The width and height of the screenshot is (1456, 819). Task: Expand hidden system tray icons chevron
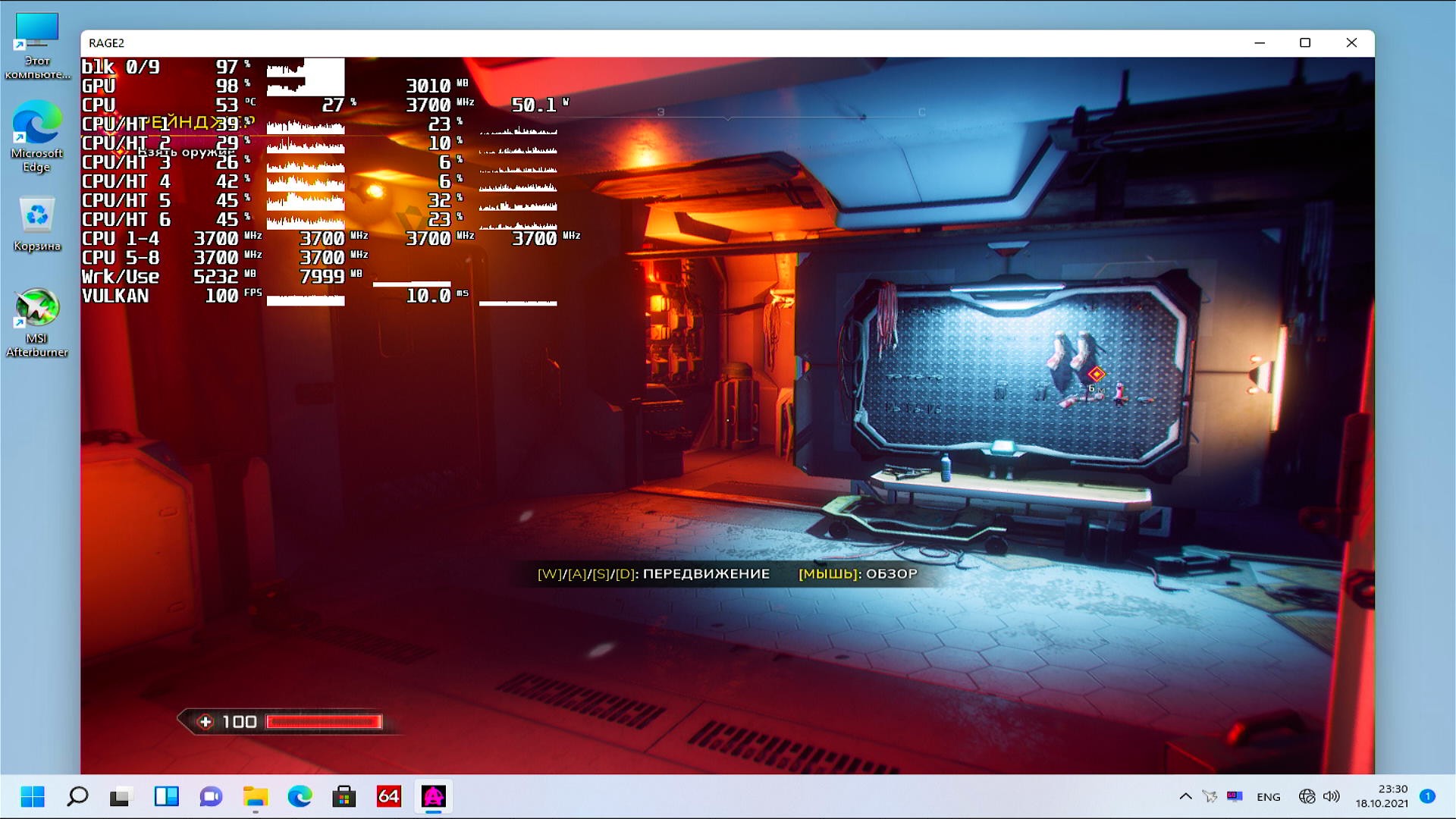tap(1185, 796)
